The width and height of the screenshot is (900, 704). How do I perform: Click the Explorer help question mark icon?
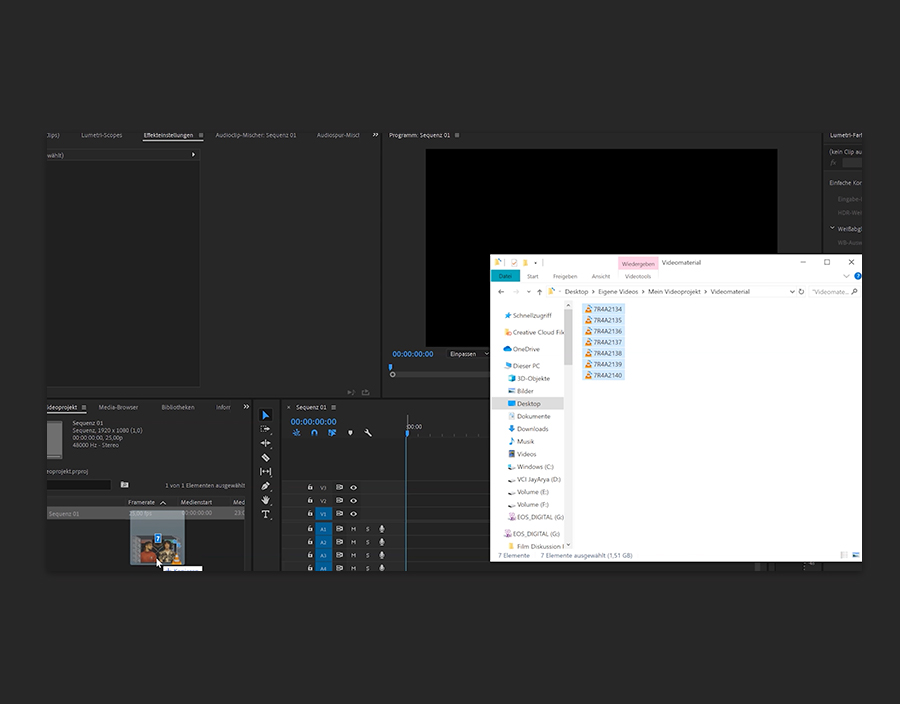(x=858, y=276)
